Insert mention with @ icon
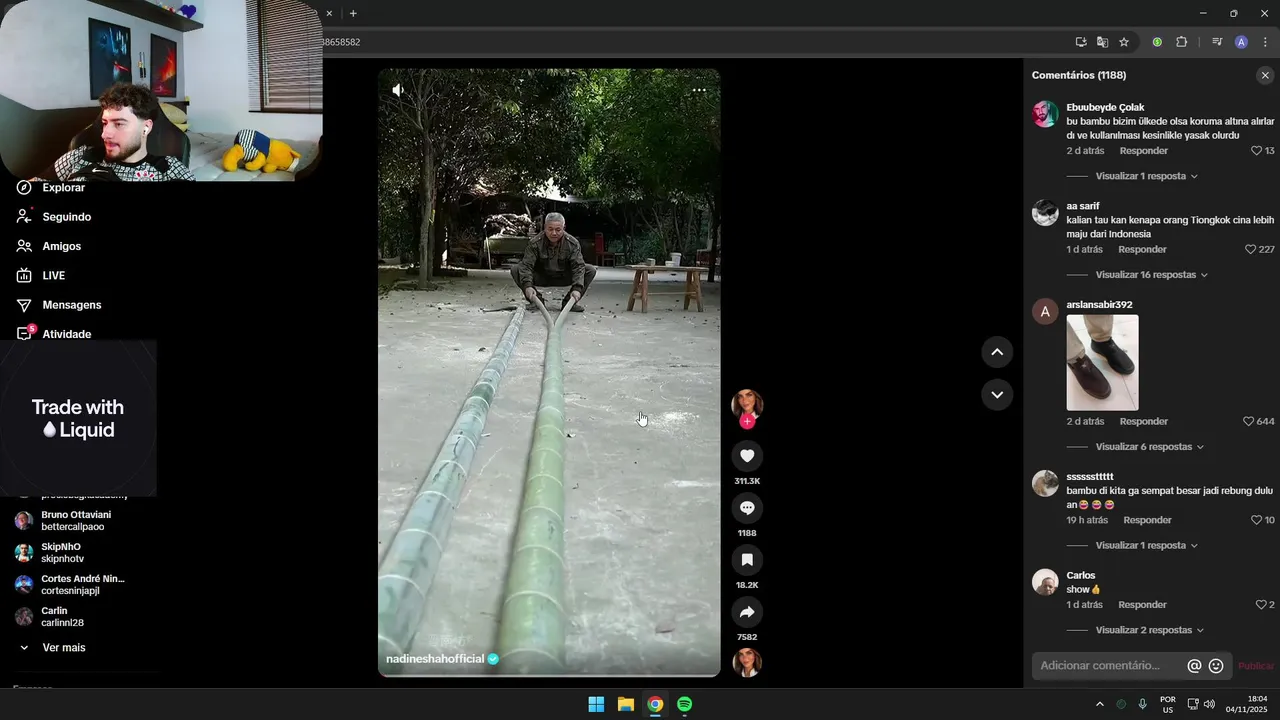The height and width of the screenshot is (720, 1280). point(1194,666)
